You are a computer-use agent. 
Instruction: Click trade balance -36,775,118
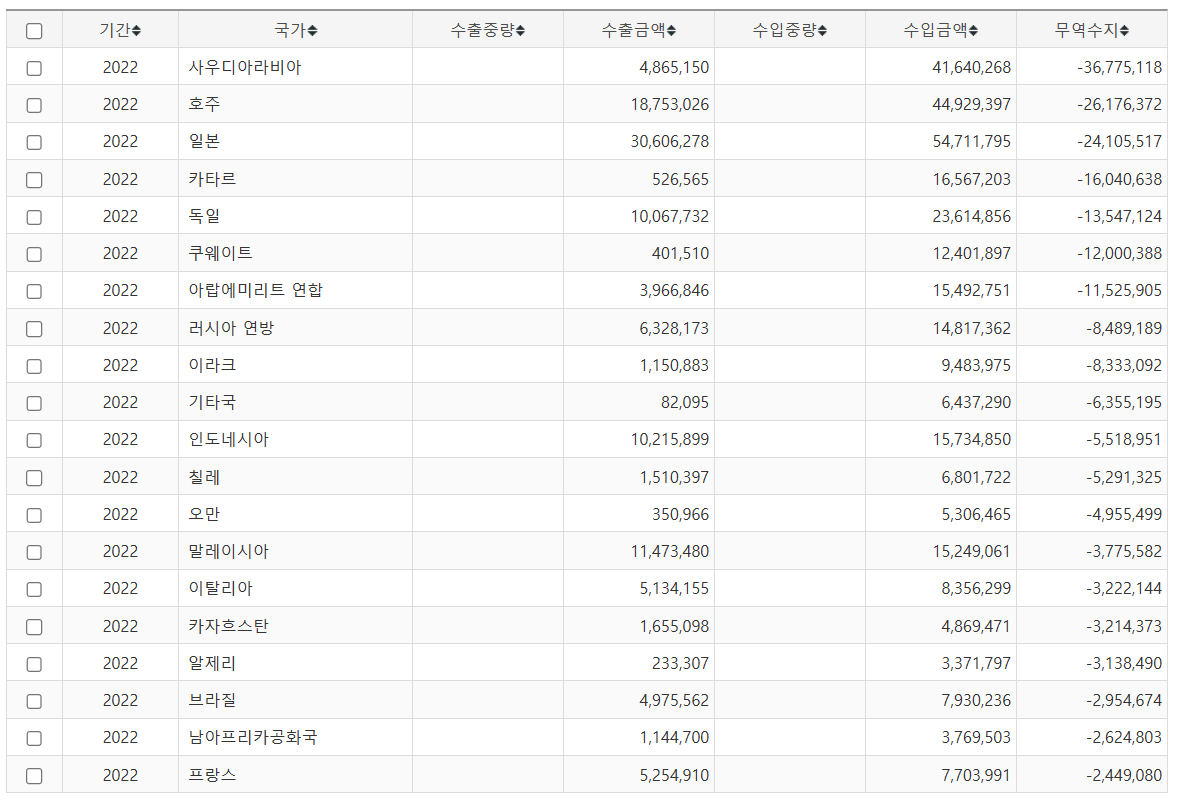1119,67
